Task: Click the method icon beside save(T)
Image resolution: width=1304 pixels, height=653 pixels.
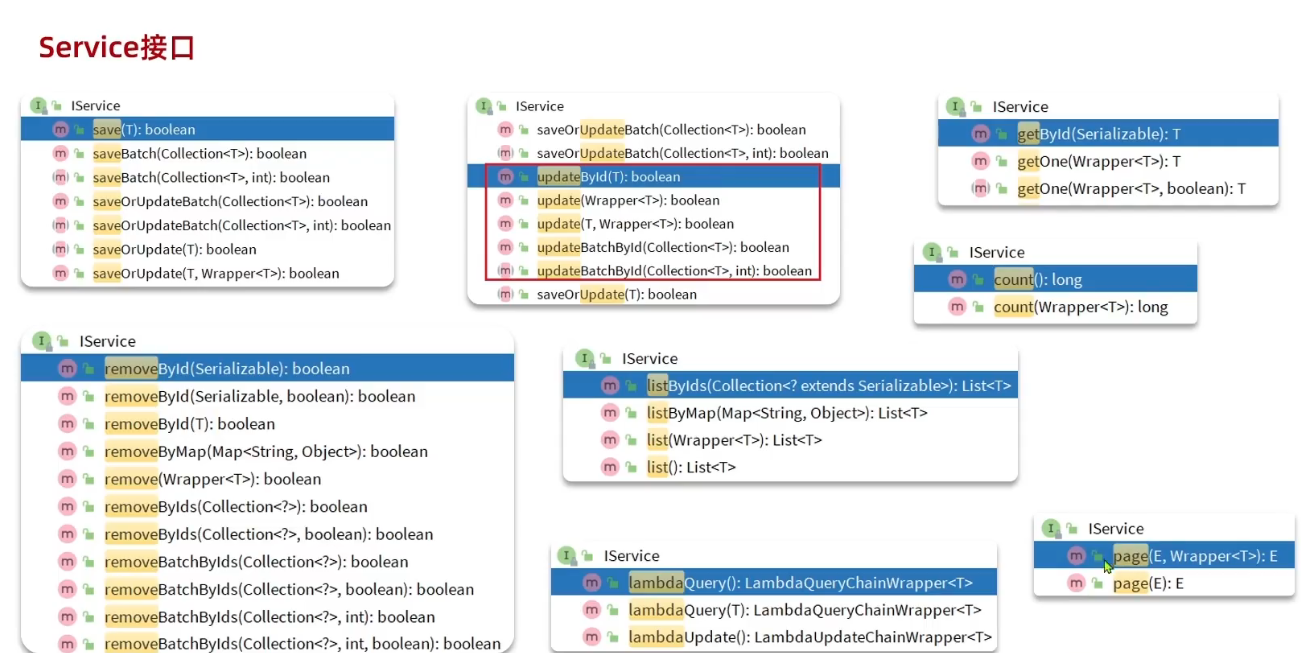Action: [x=60, y=130]
